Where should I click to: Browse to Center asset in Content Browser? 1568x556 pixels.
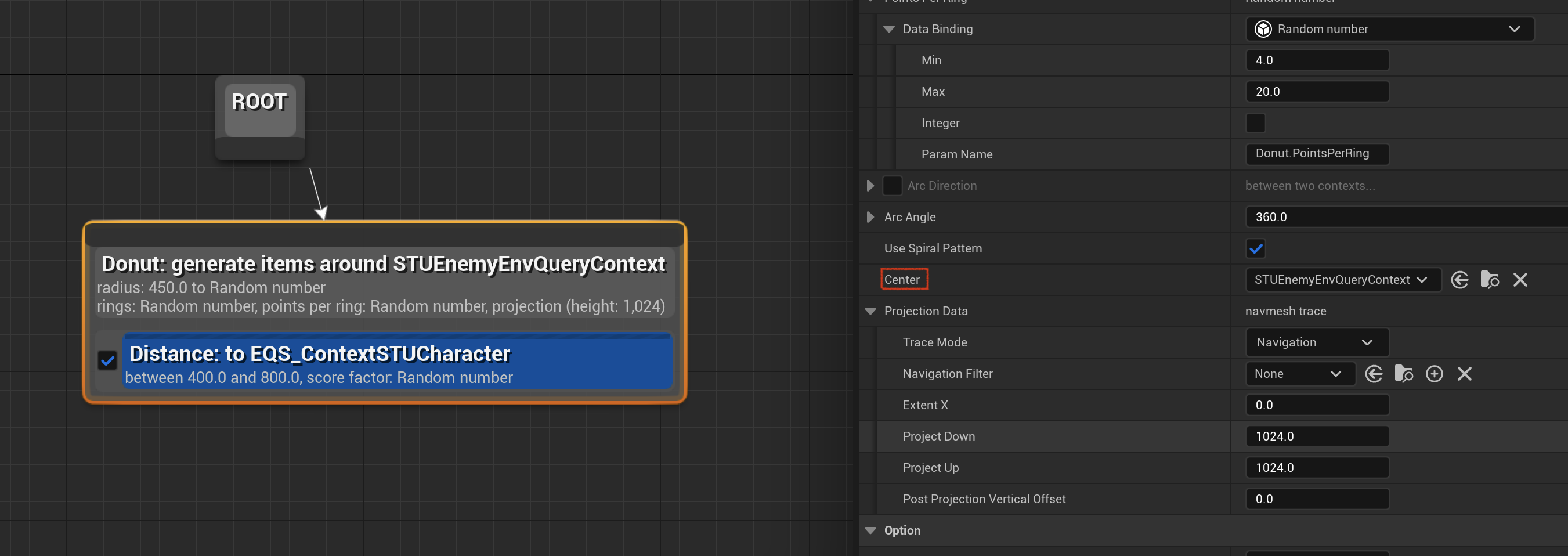tap(1490, 280)
